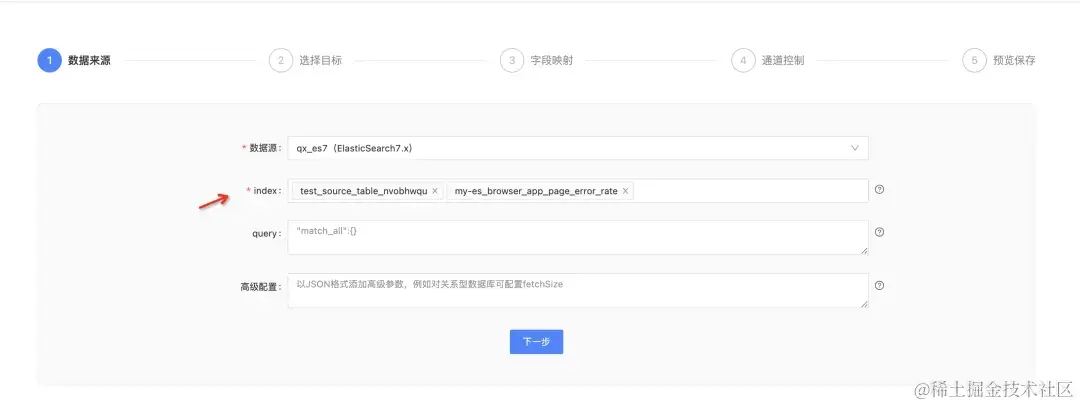
Task: Click the test_source_table_nvobhwqu tag text
Action: point(364,191)
